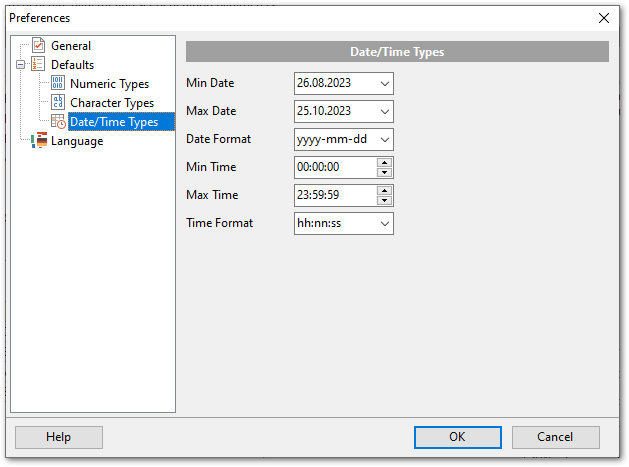Open the Time Format dropdown arrow
This screenshot has width=629, height=467.
(x=385, y=223)
